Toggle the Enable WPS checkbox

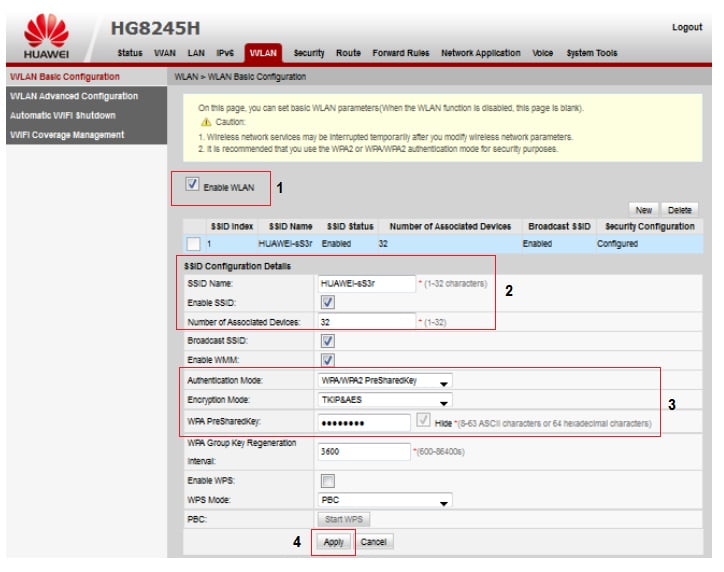(328, 481)
